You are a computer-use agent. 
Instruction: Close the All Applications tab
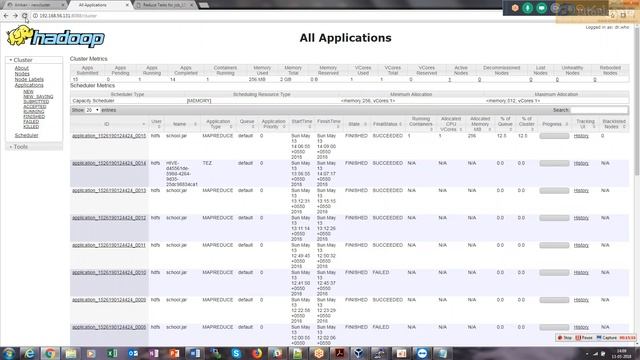(x=127, y=5)
